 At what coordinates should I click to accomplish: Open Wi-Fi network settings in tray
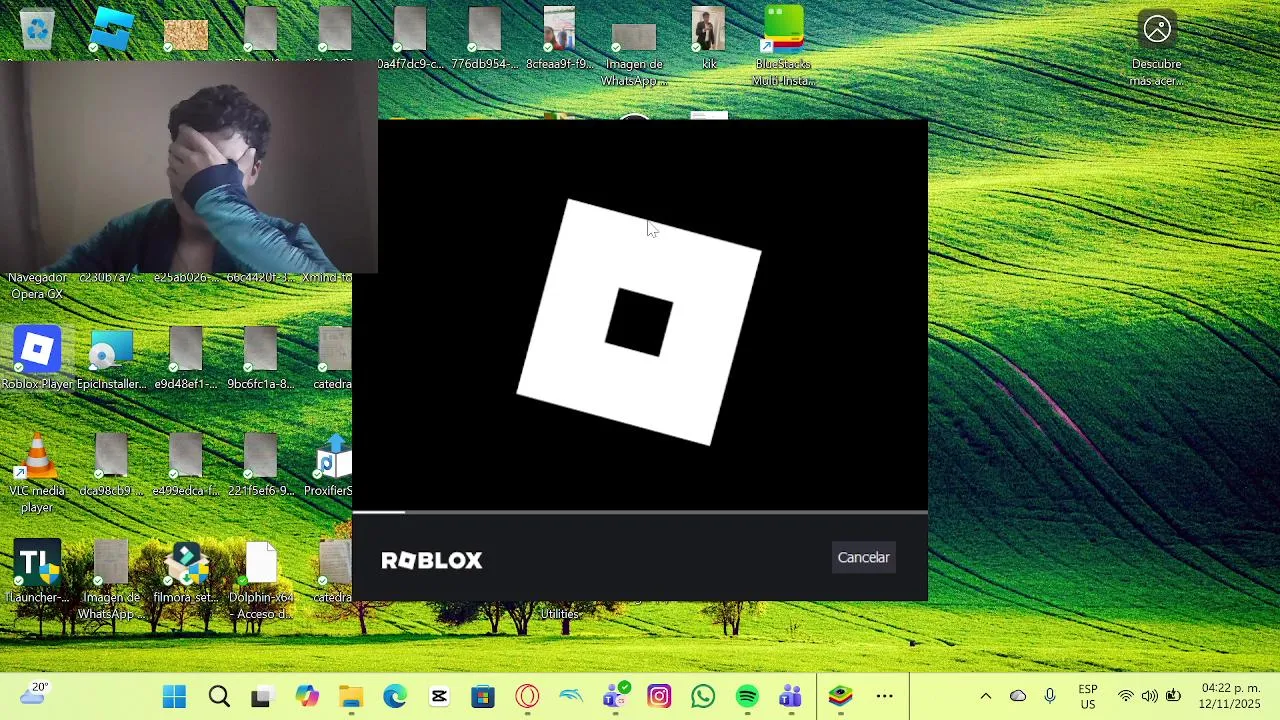[x=1126, y=696]
